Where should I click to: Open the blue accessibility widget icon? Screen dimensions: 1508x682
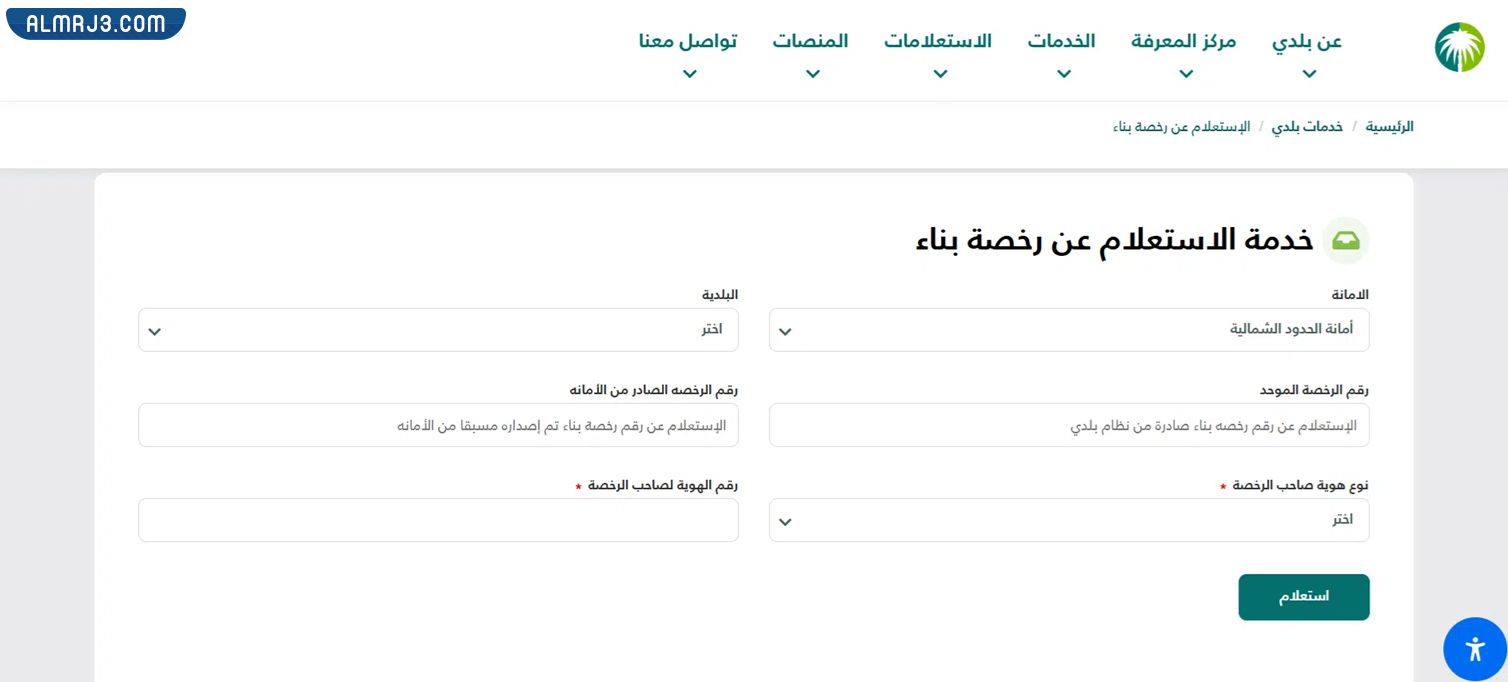pyautogui.click(x=1475, y=649)
